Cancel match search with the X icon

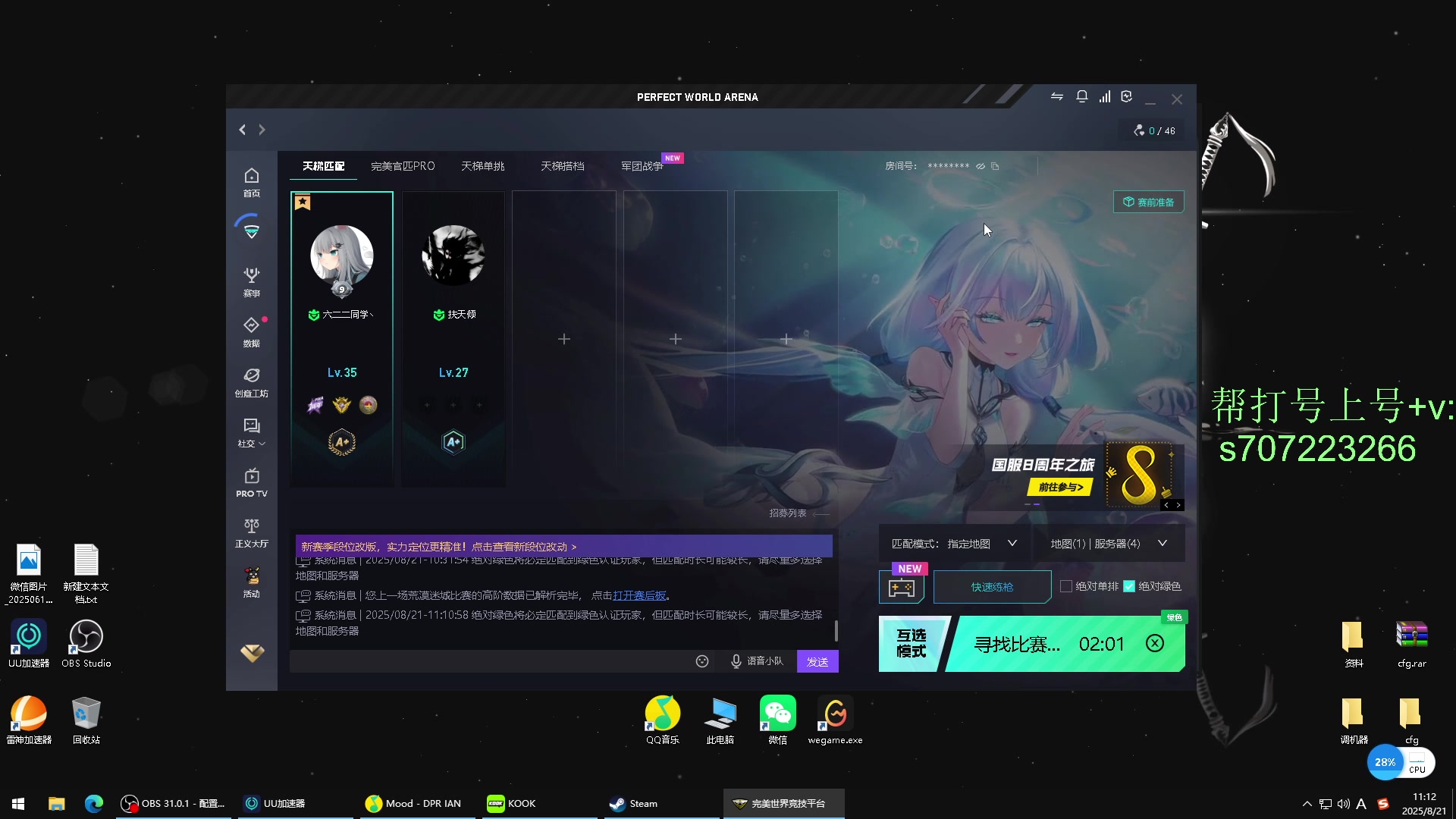click(1155, 644)
